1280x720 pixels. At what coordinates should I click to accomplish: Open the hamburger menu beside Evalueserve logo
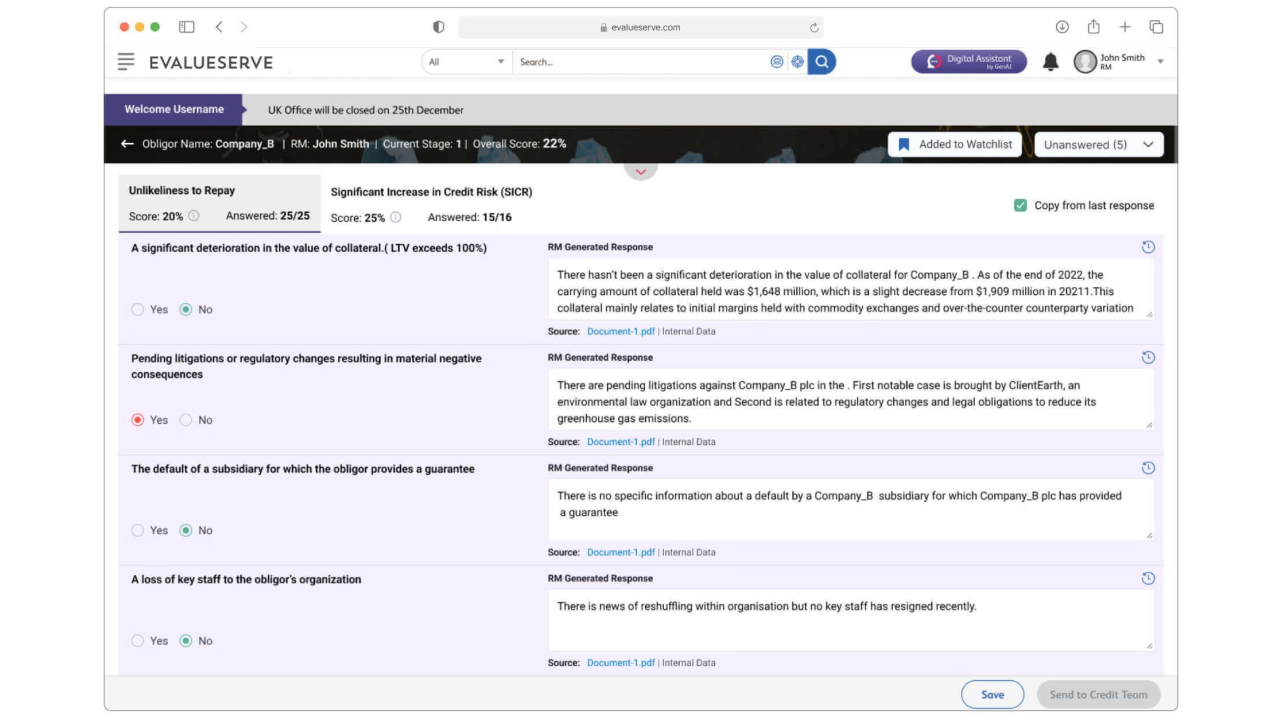(x=126, y=62)
